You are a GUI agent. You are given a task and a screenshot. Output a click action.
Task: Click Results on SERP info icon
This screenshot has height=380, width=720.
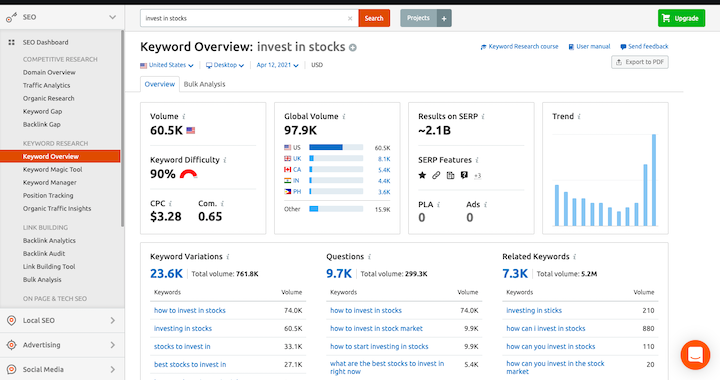483,117
